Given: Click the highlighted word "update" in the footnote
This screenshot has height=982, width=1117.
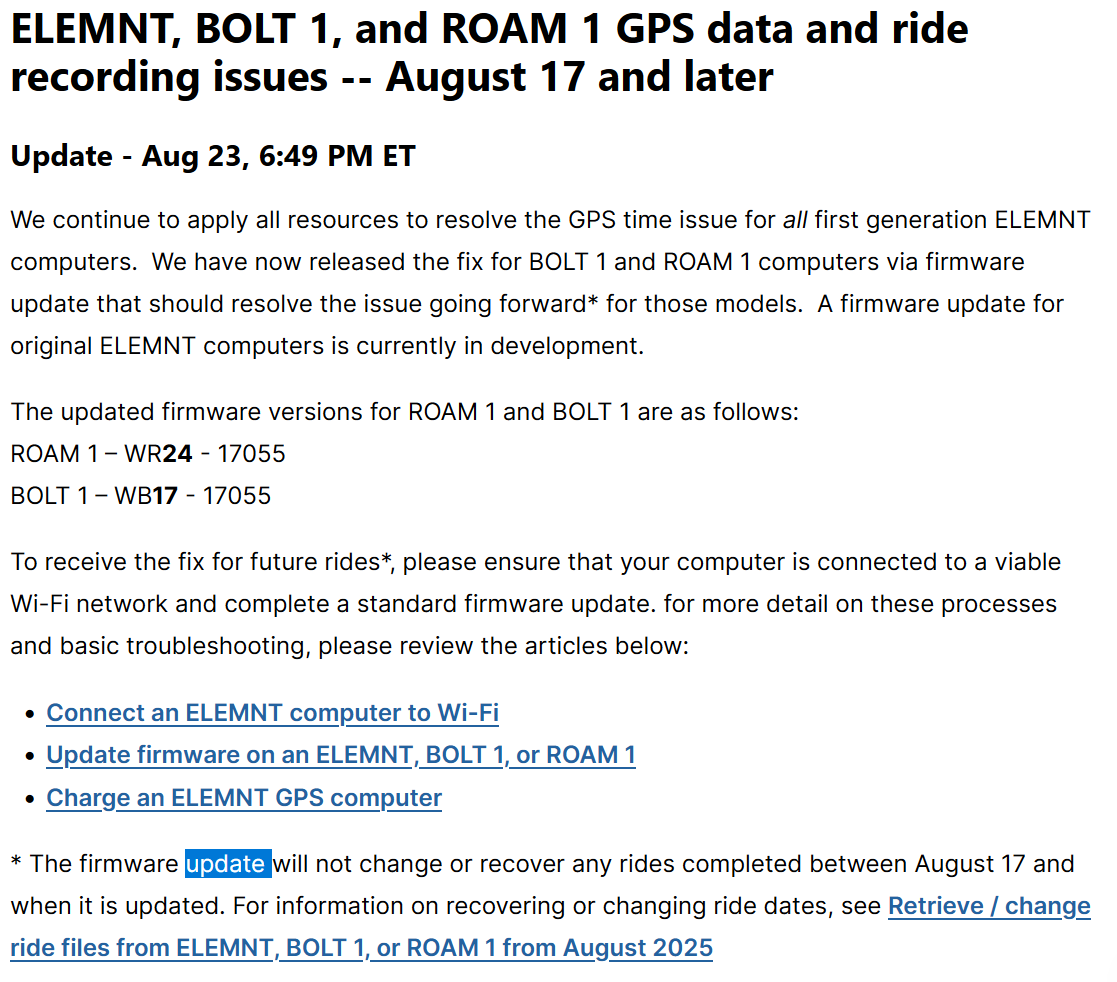Looking at the screenshot, I should tap(227, 863).
